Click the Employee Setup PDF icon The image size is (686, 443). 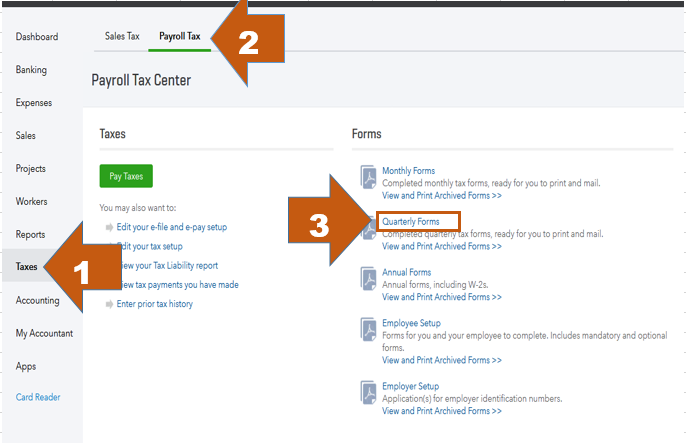[368, 329]
